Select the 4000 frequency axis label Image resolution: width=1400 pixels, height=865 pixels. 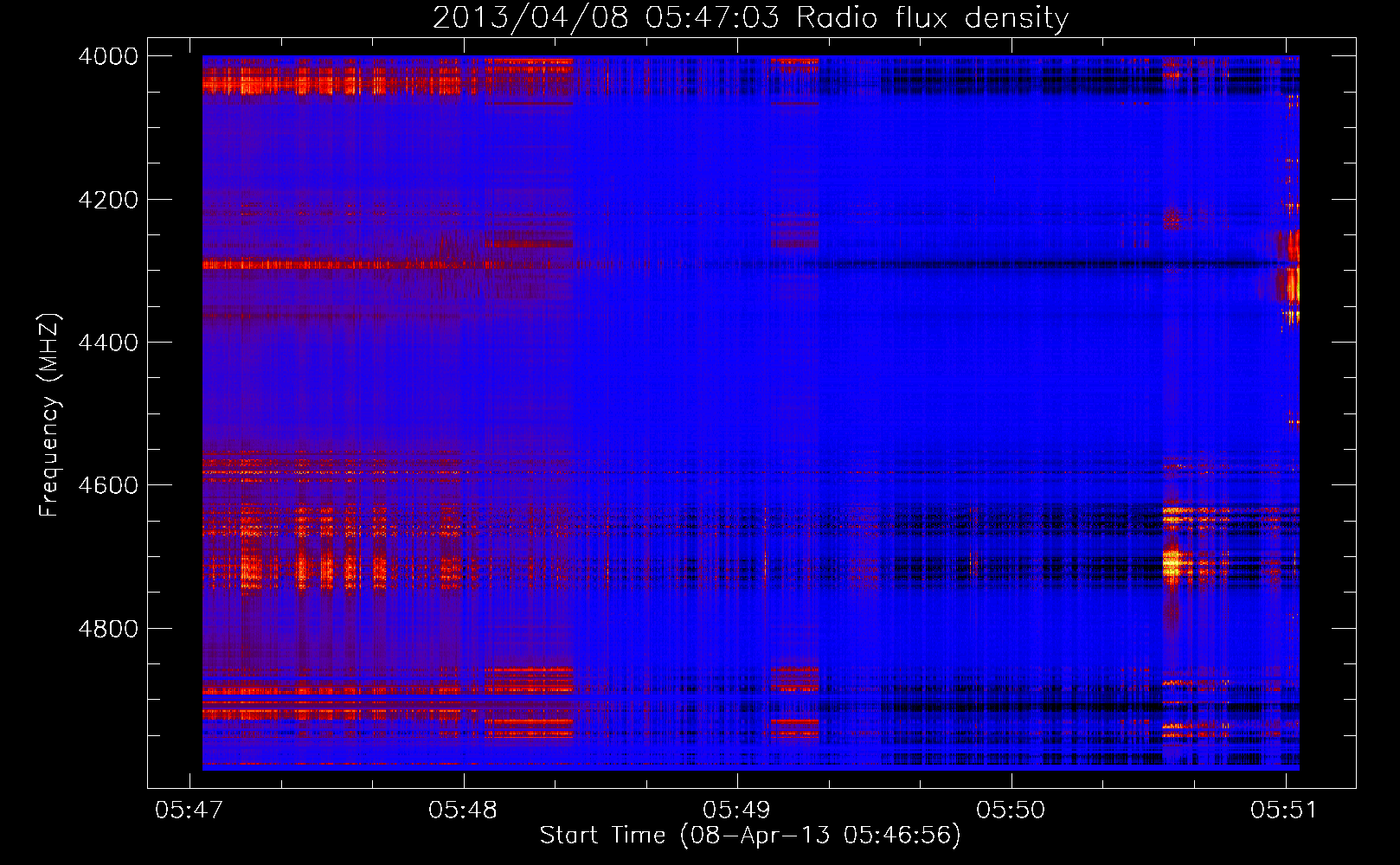click(x=108, y=56)
